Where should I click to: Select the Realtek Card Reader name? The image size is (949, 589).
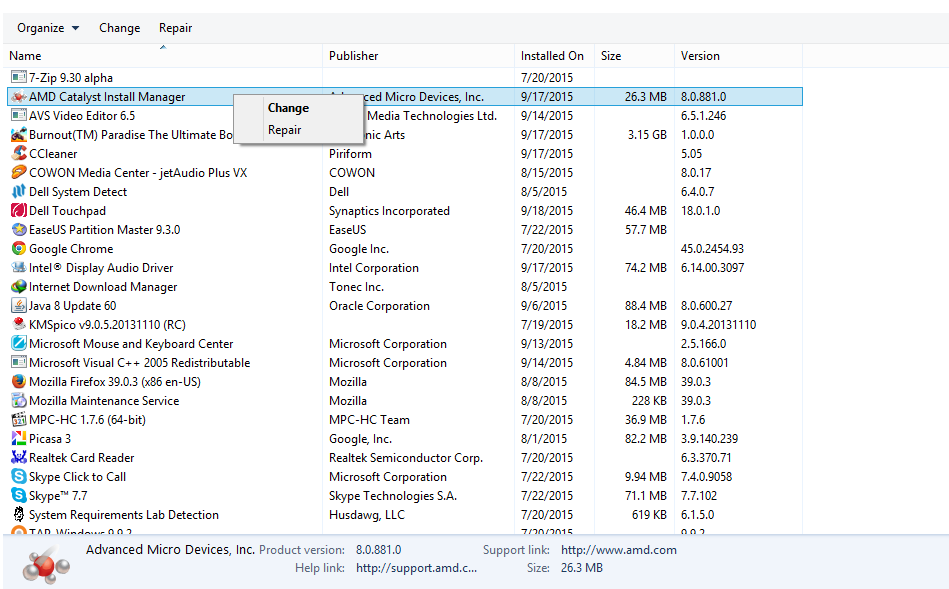[82, 458]
